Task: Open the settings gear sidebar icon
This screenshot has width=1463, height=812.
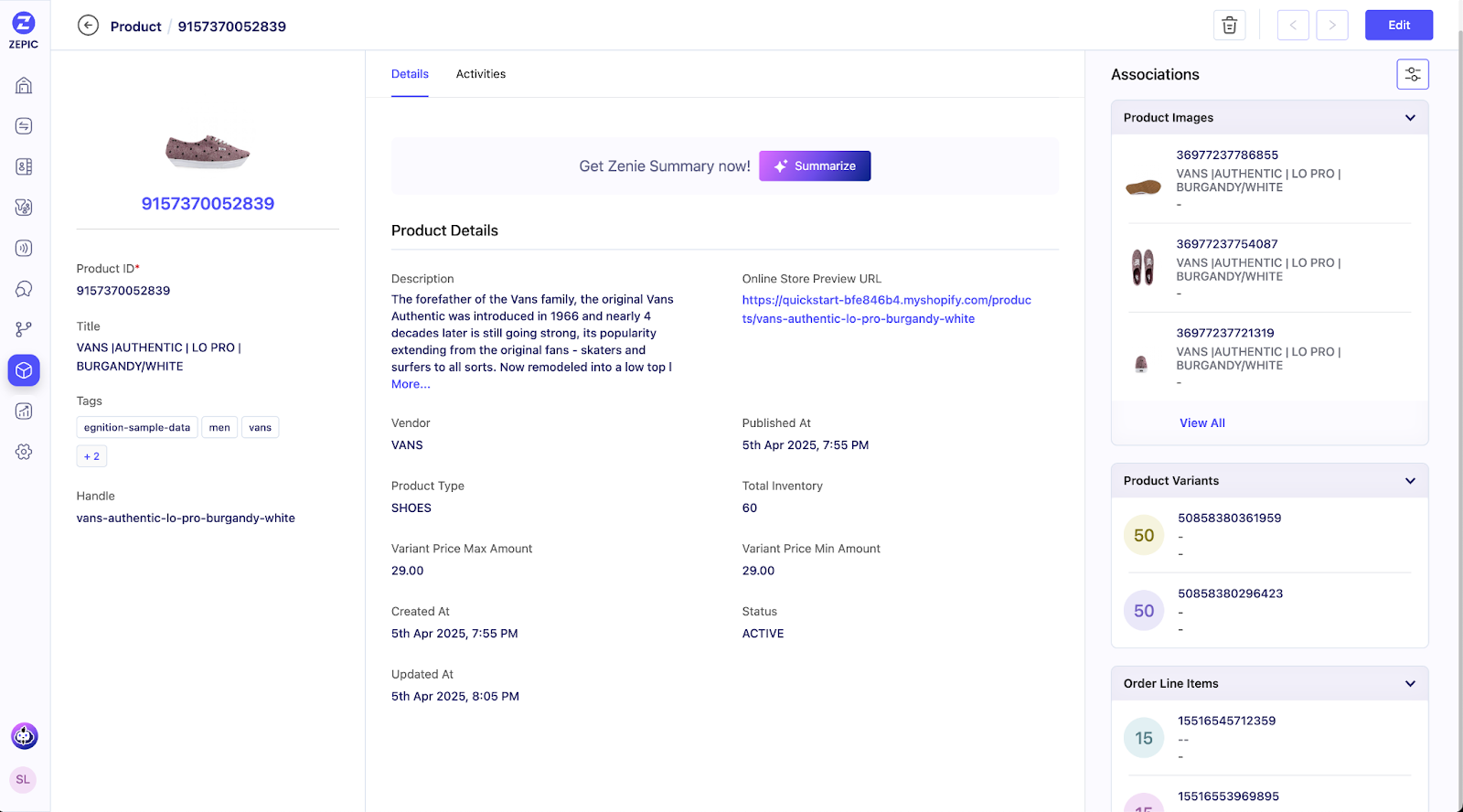Action: click(24, 452)
